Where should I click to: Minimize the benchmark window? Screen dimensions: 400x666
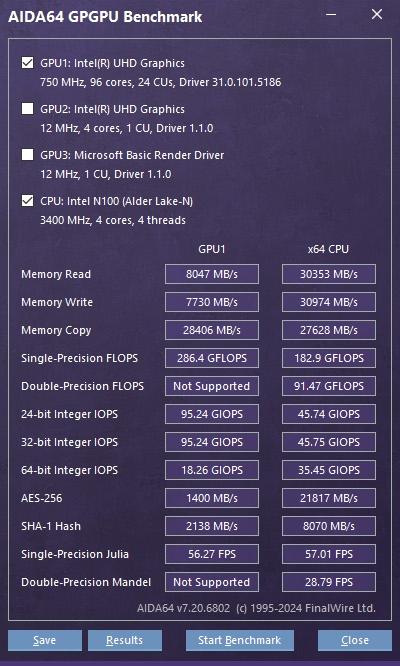click(331, 14)
